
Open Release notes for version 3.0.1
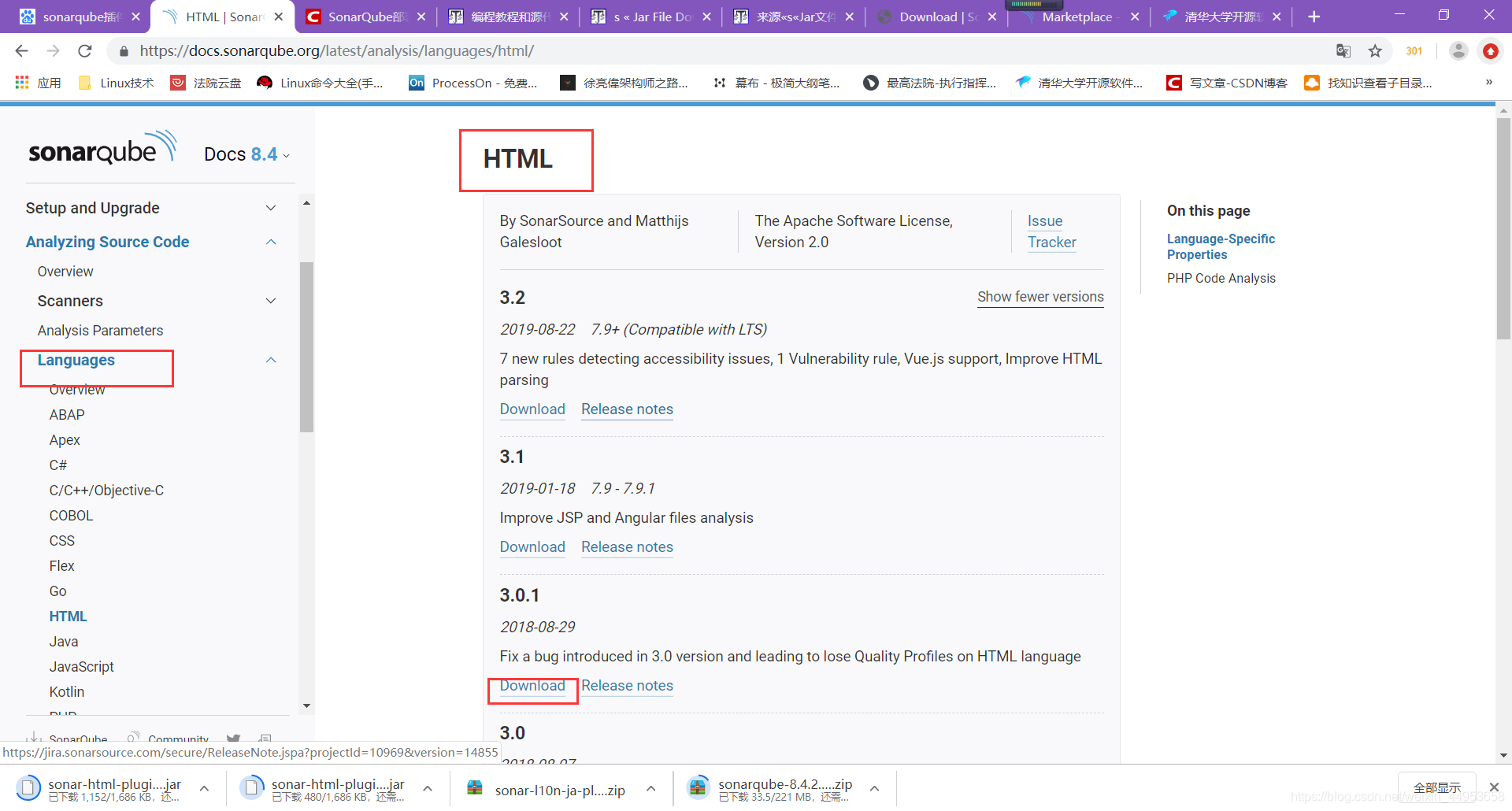pyautogui.click(x=627, y=686)
